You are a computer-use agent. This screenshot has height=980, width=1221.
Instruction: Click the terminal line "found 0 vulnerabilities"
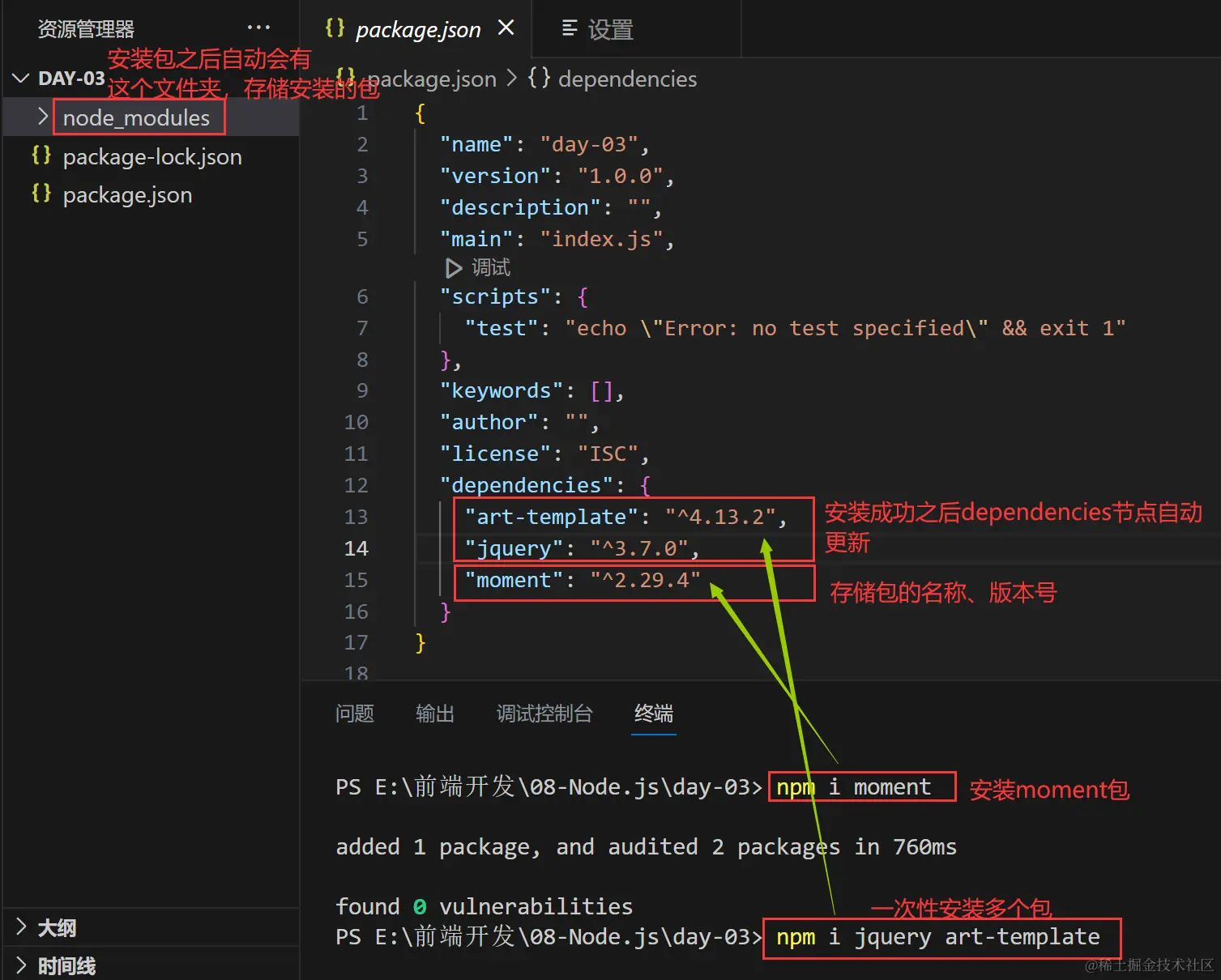485,906
